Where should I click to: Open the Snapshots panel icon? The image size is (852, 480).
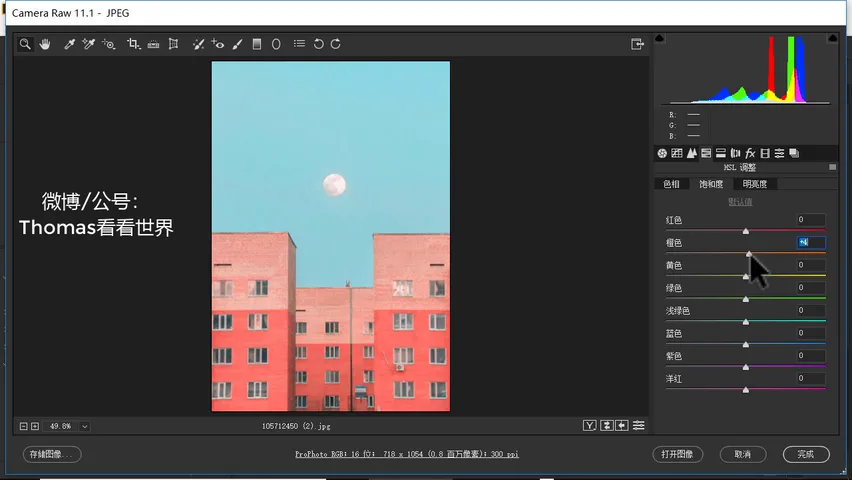[x=794, y=153]
